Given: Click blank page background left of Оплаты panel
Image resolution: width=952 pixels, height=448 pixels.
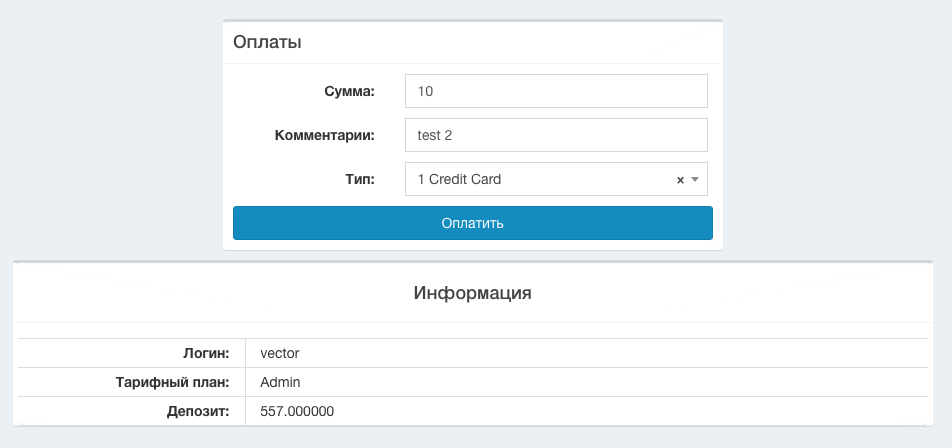Looking at the screenshot, I should (x=110, y=130).
